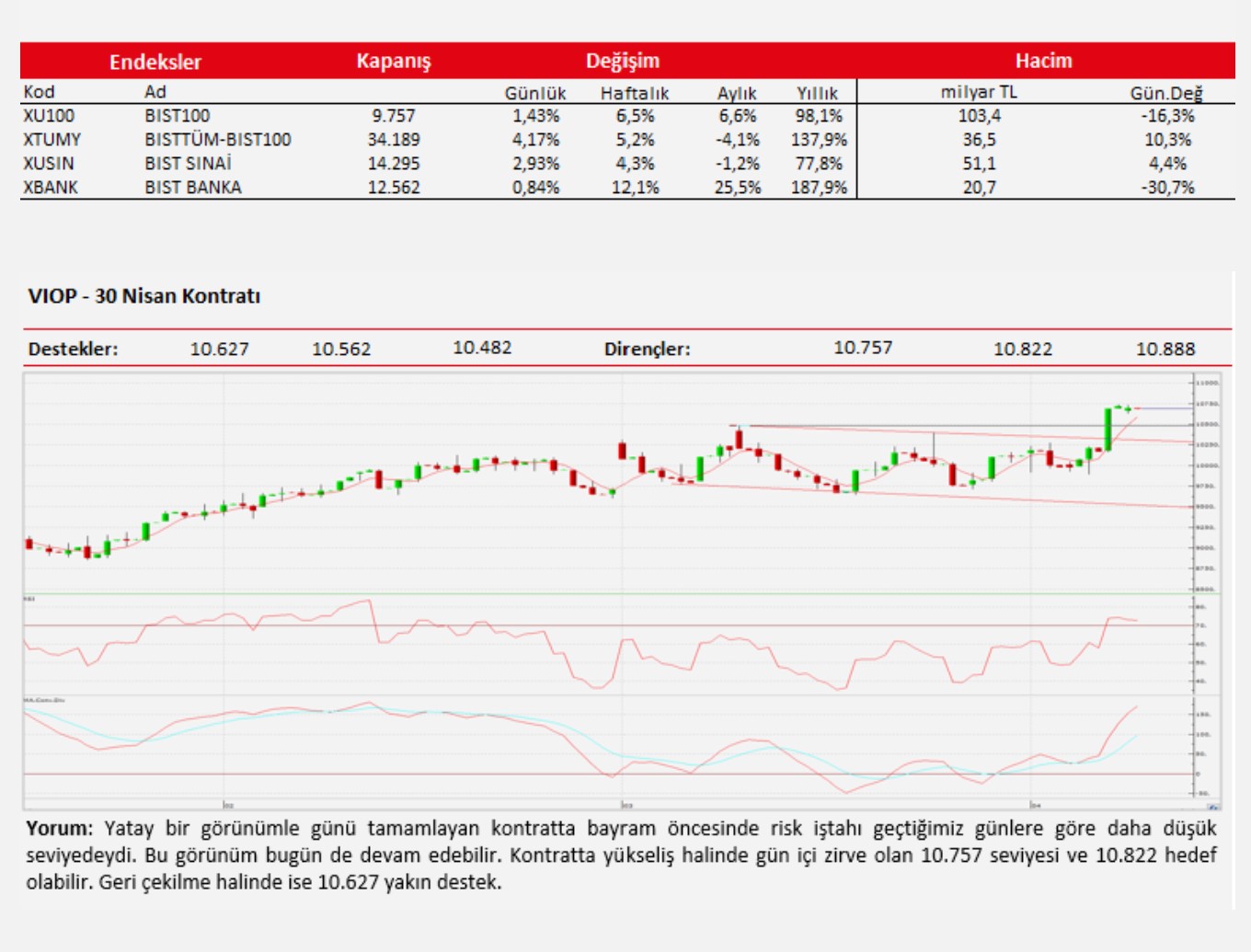
Task: Click the Değişim header label
Action: pyautogui.click(x=623, y=61)
